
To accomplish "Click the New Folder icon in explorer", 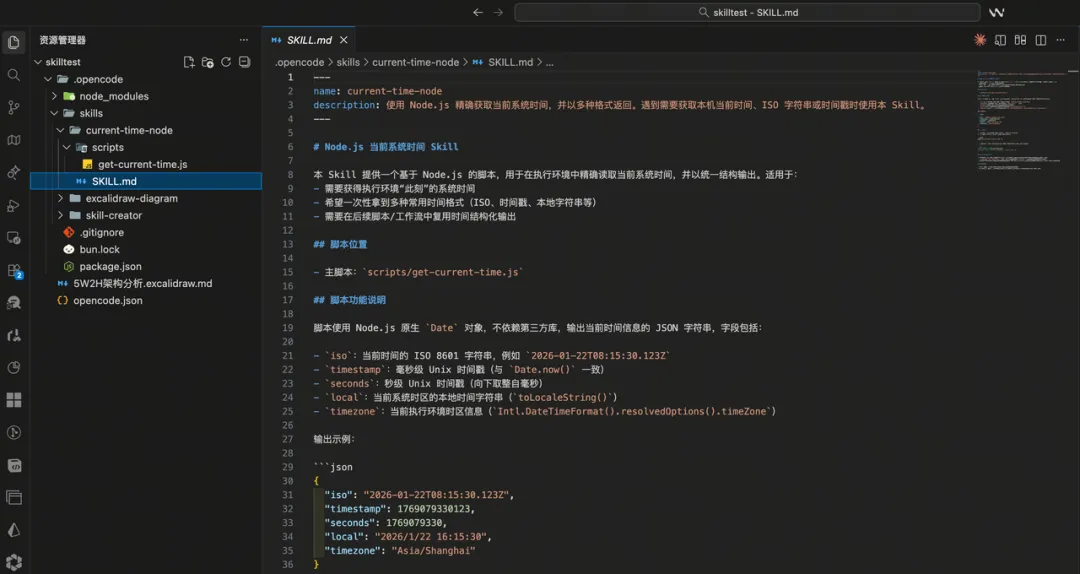I will tap(208, 62).
